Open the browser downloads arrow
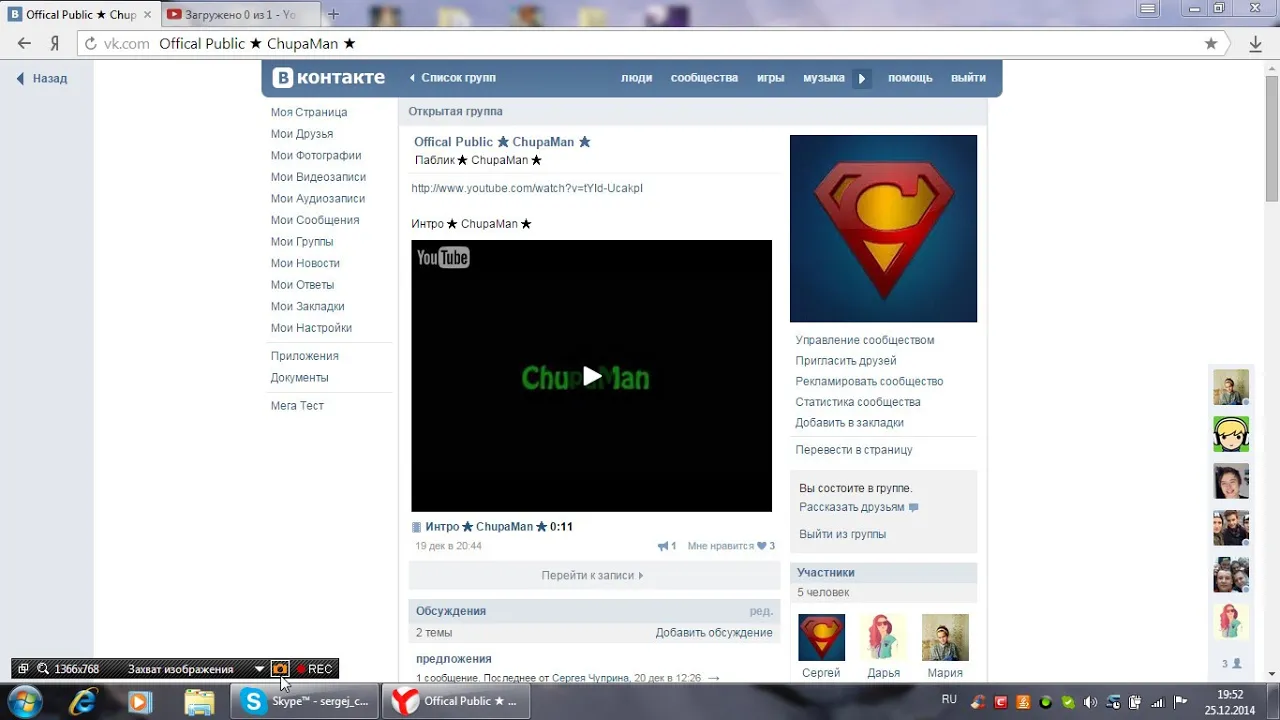 [x=1256, y=44]
